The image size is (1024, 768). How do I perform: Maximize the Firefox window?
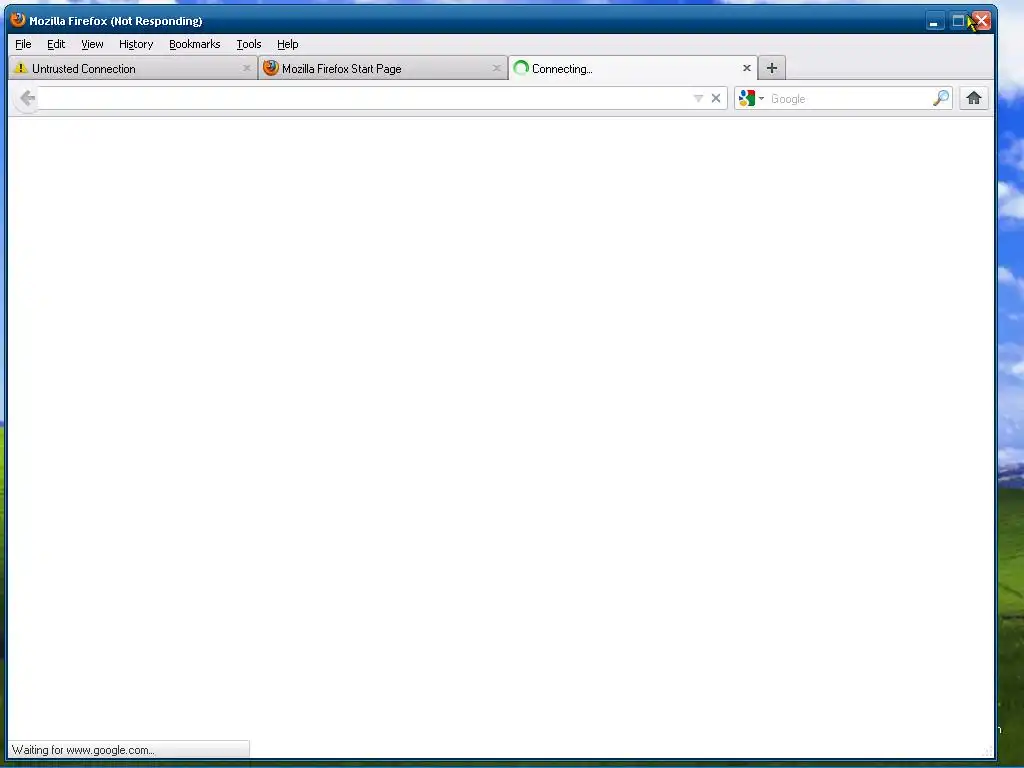[957, 22]
